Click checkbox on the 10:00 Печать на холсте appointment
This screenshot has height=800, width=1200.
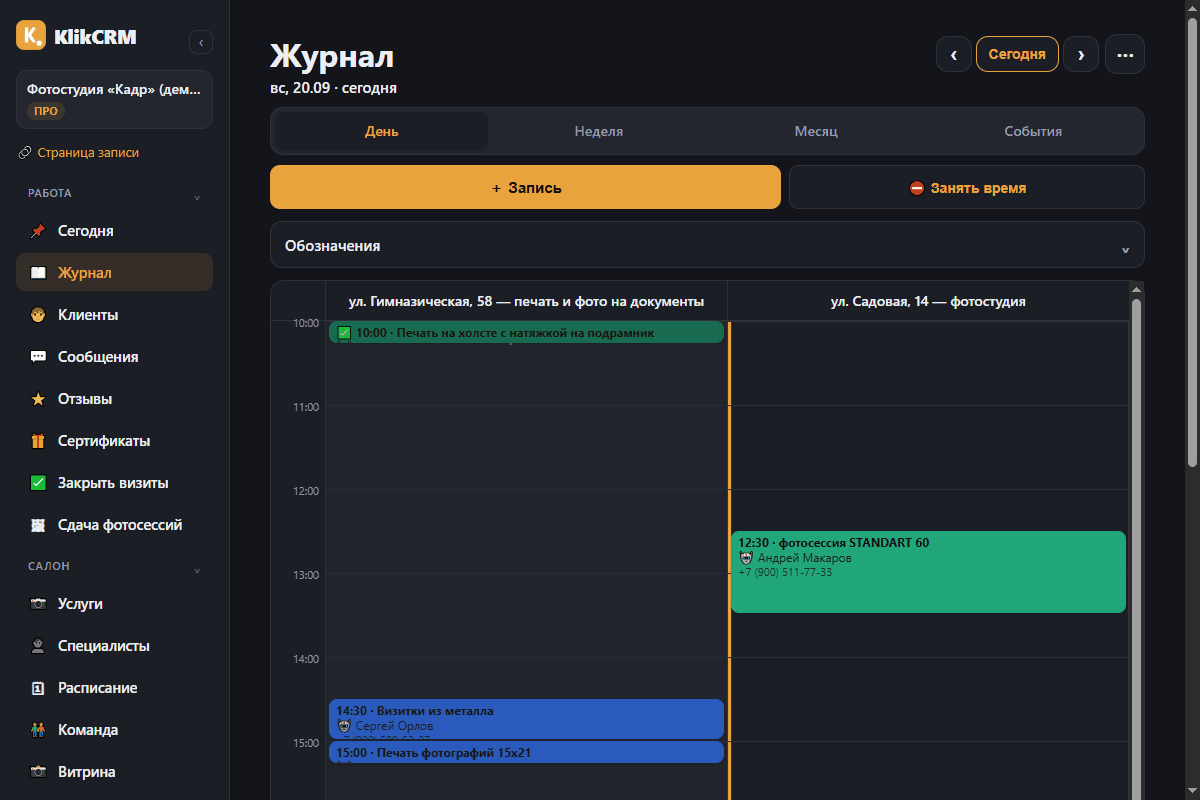tap(344, 333)
